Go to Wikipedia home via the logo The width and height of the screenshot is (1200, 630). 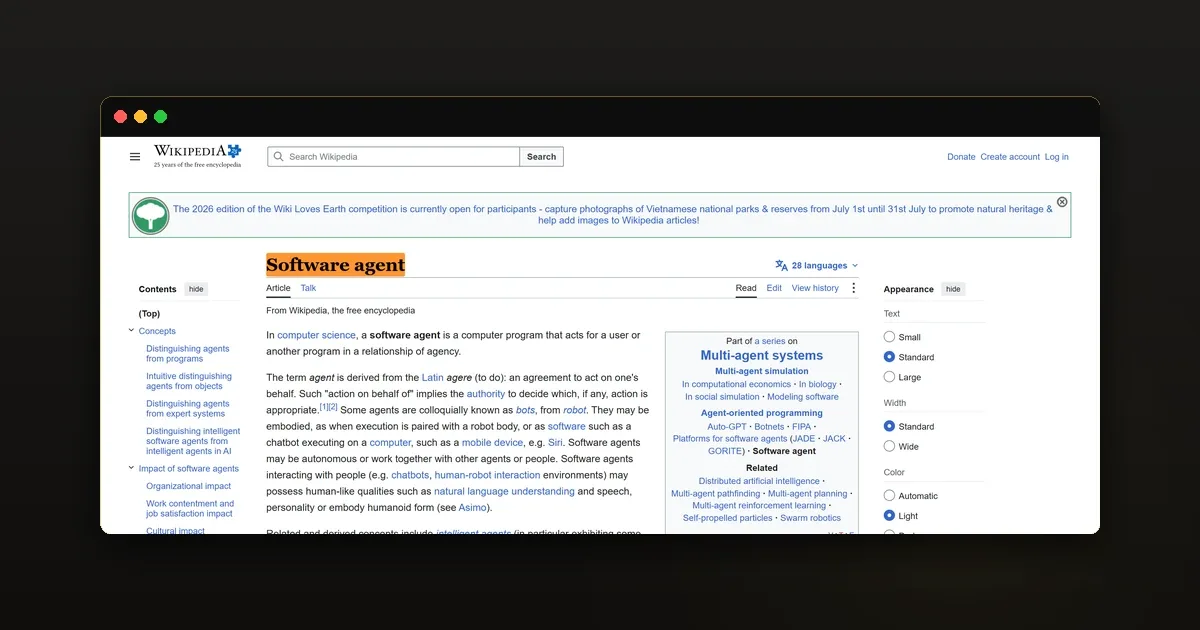pyautogui.click(x=197, y=156)
